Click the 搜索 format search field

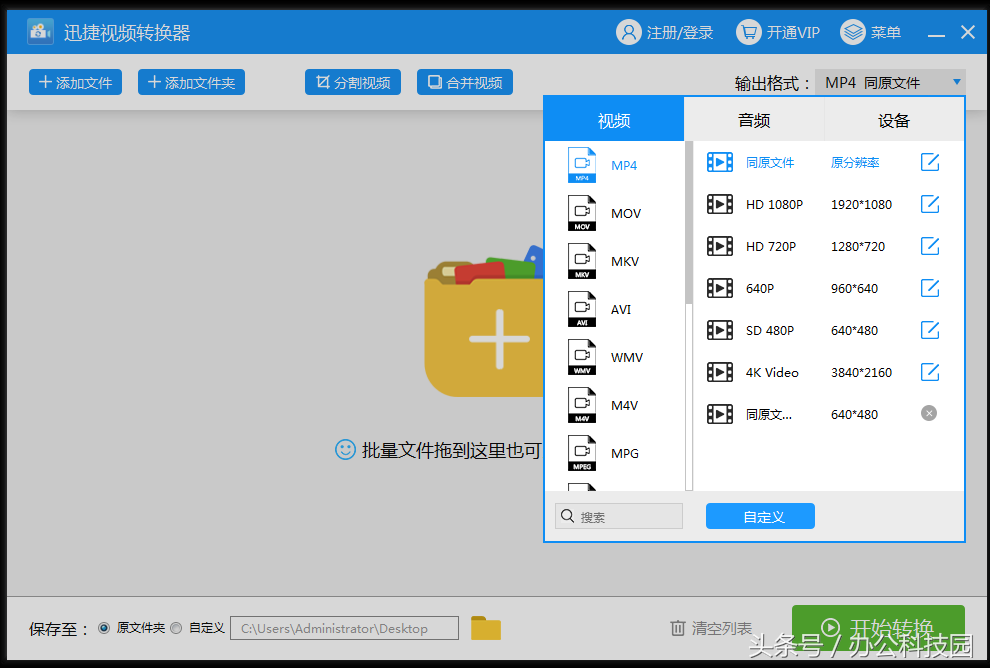(x=619, y=516)
